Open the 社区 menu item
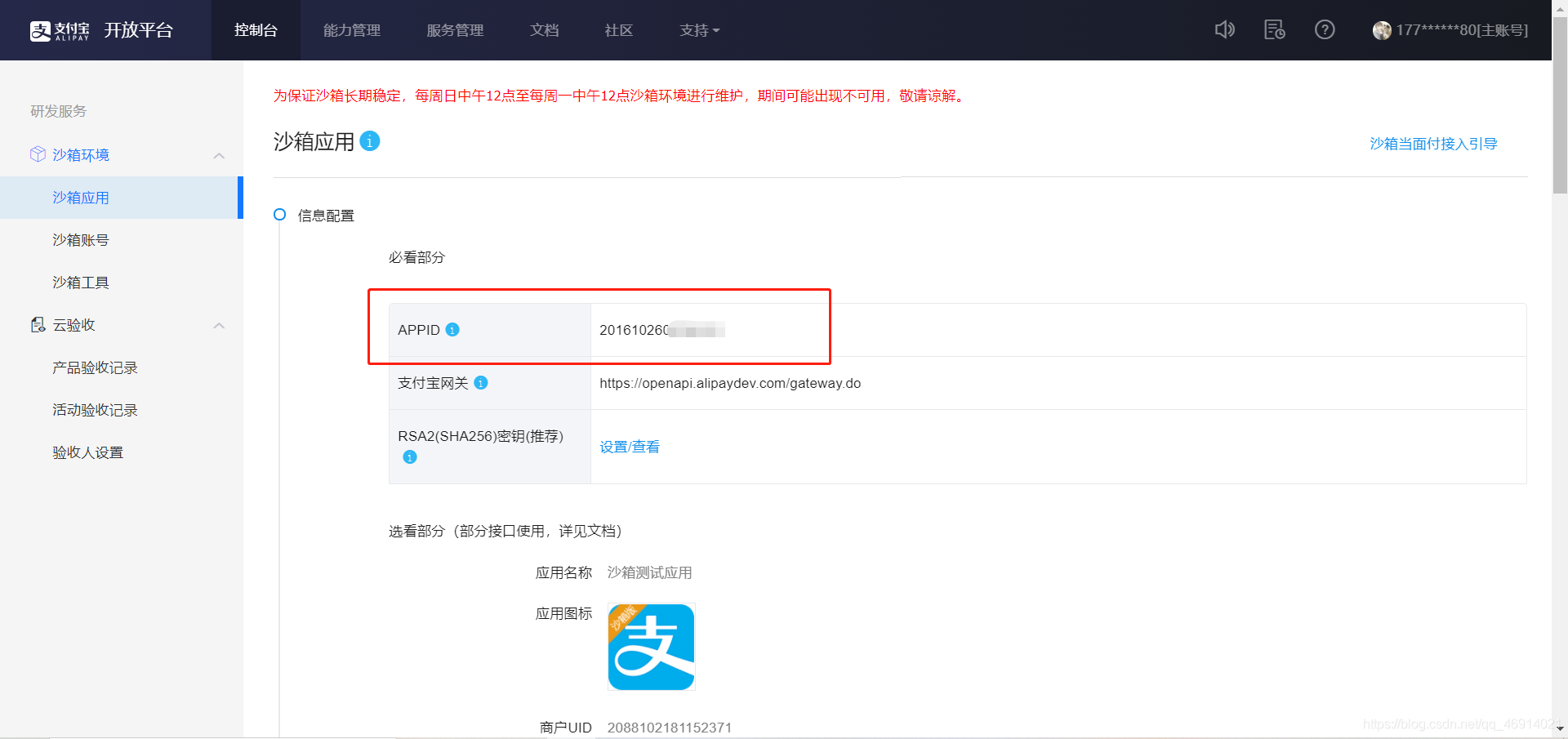The width and height of the screenshot is (1568, 739). 619,30
